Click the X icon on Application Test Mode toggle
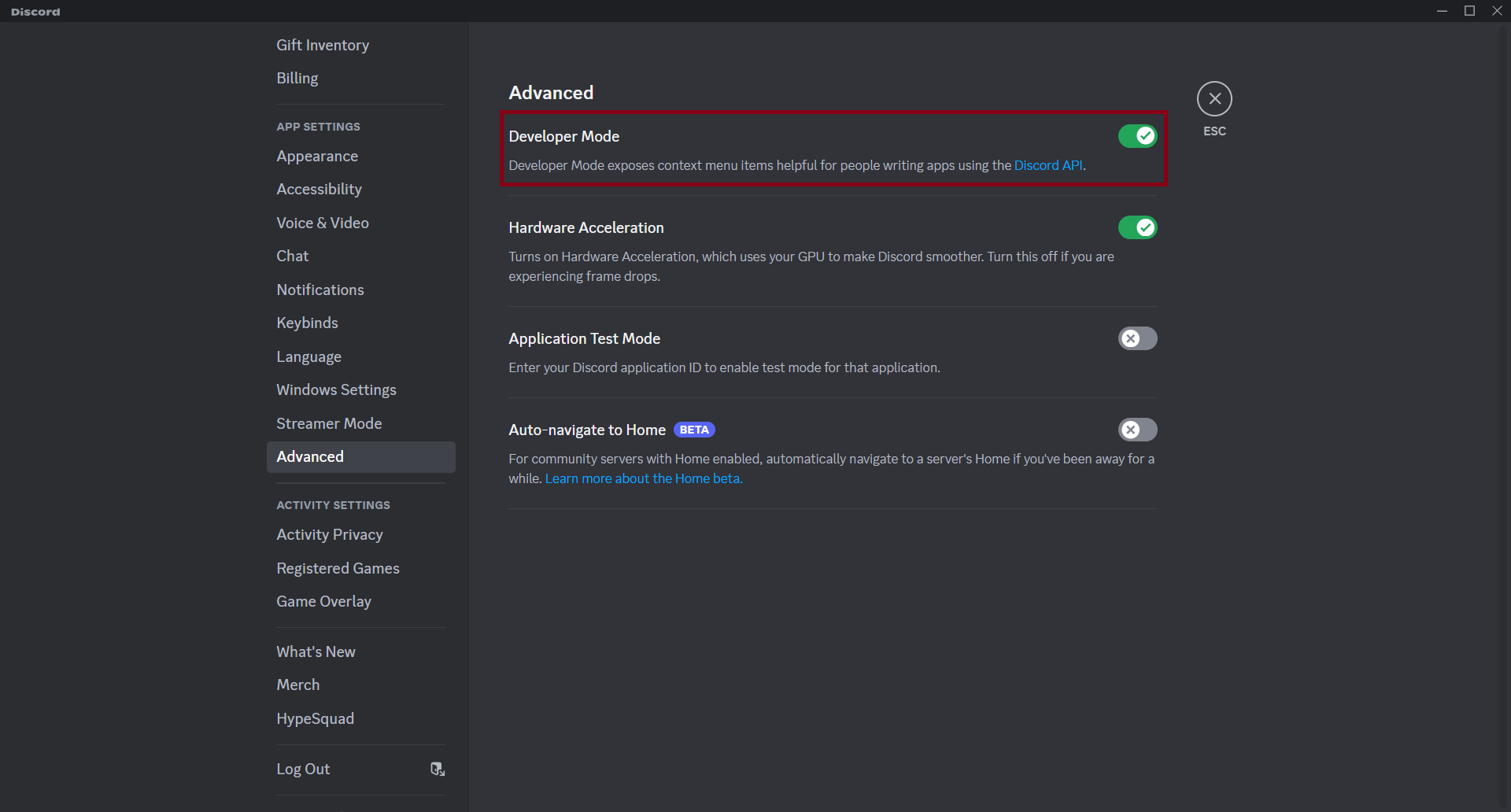Image resolution: width=1511 pixels, height=812 pixels. click(1131, 338)
